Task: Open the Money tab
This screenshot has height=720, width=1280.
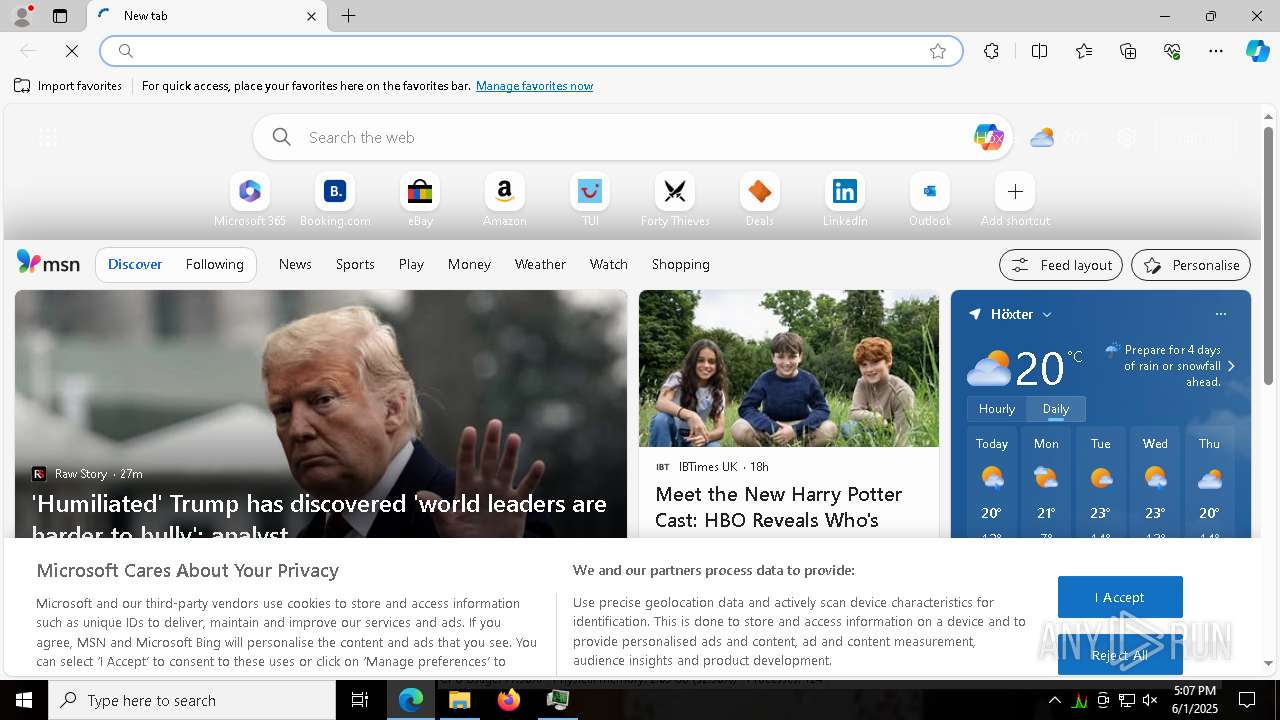Action: 469,264
